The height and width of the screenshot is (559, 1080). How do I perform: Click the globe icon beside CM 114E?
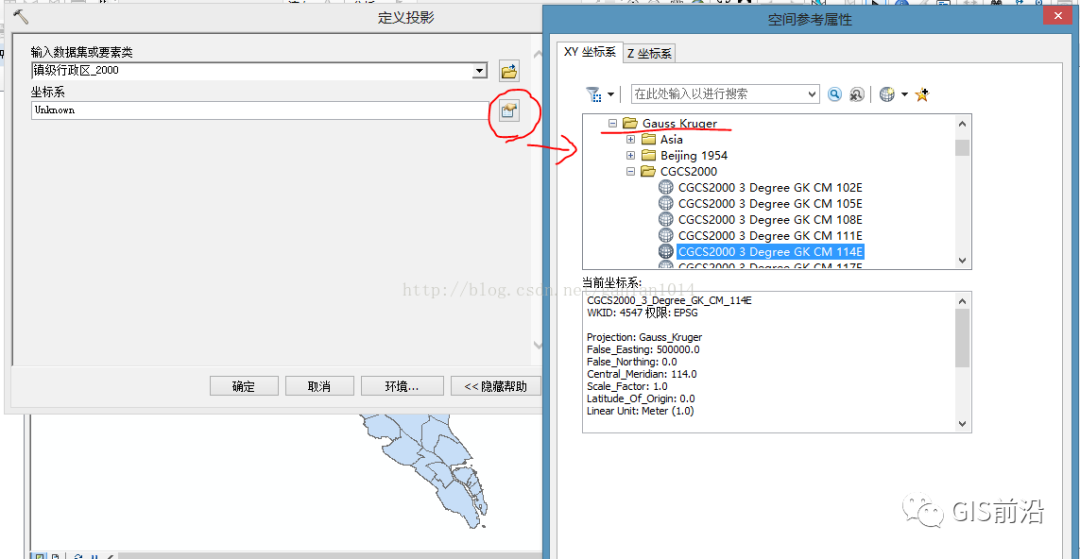[x=665, y=252]
